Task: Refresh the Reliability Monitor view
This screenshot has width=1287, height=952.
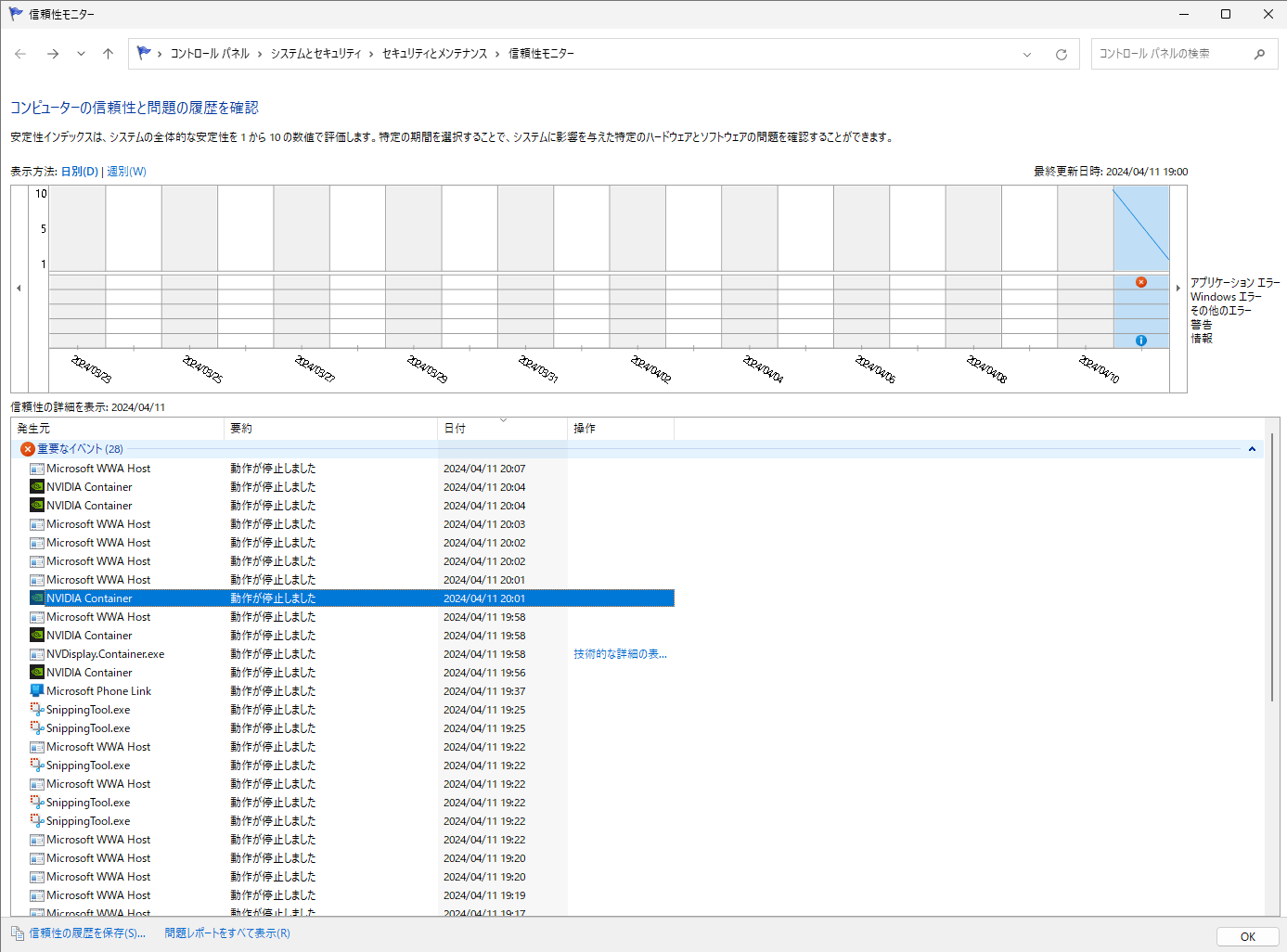Action: tap(1062, 54)
